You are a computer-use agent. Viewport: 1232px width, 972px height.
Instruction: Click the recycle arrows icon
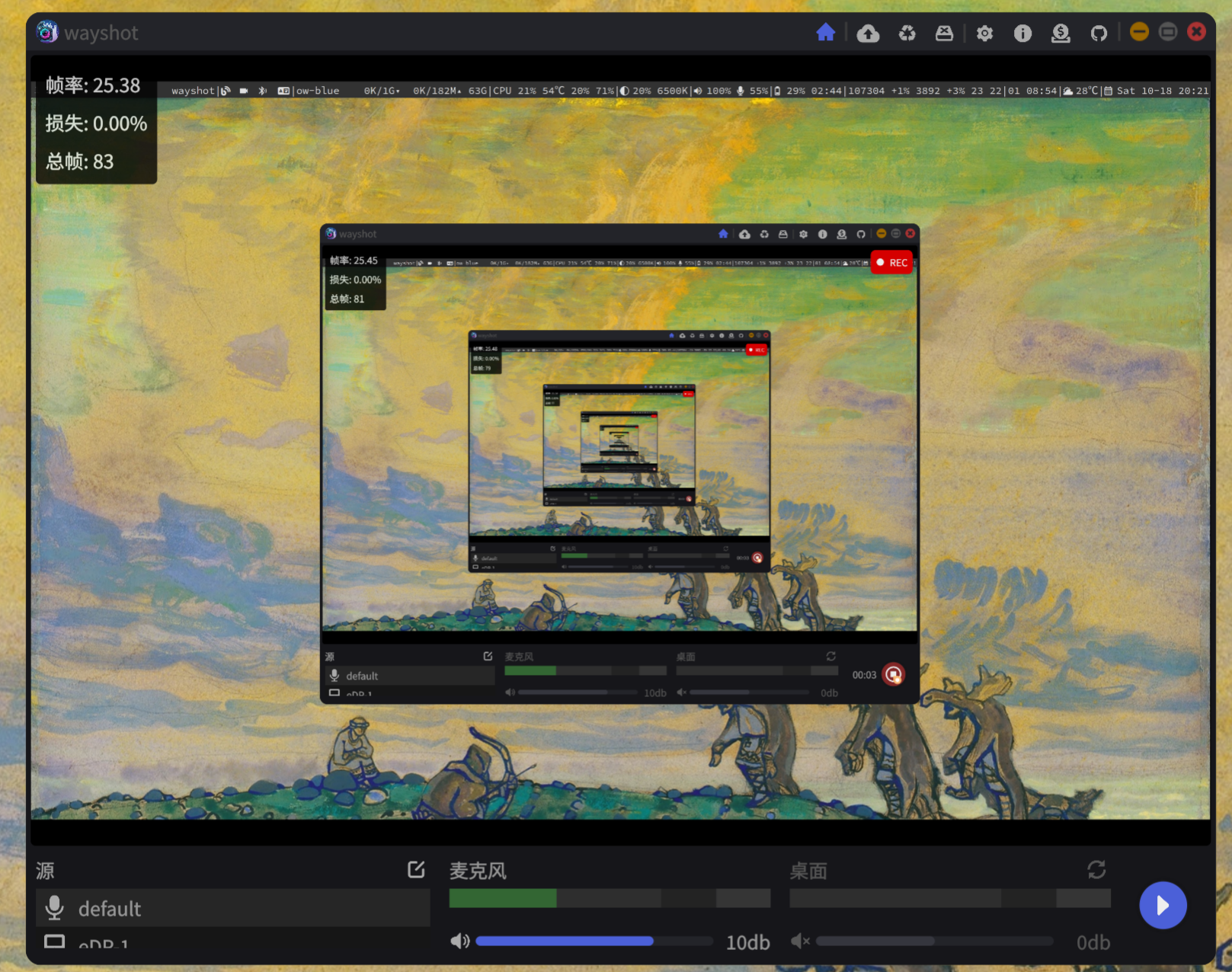tap(907, 33)
